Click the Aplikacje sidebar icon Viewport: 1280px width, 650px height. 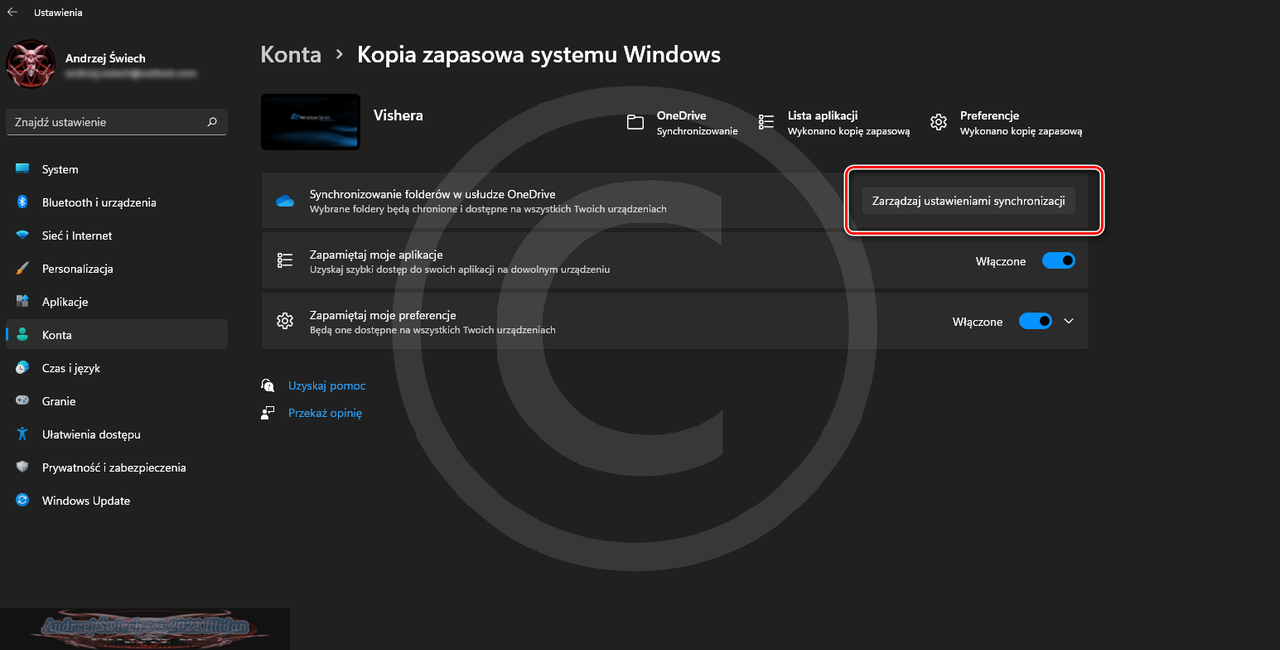coord(22,301)
